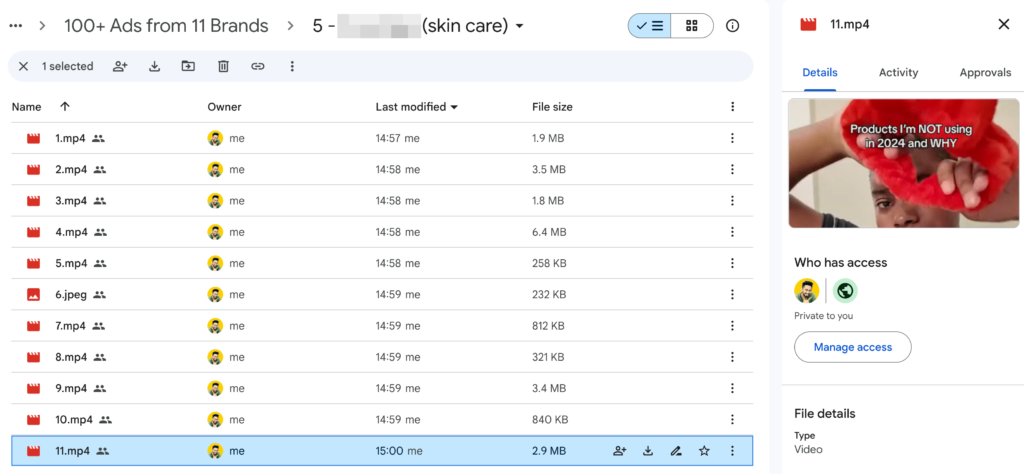The height and width of the screenshot is (474, 1024).
Task: Select the 2.mp4 file row
Action: [x=382, y=169]
